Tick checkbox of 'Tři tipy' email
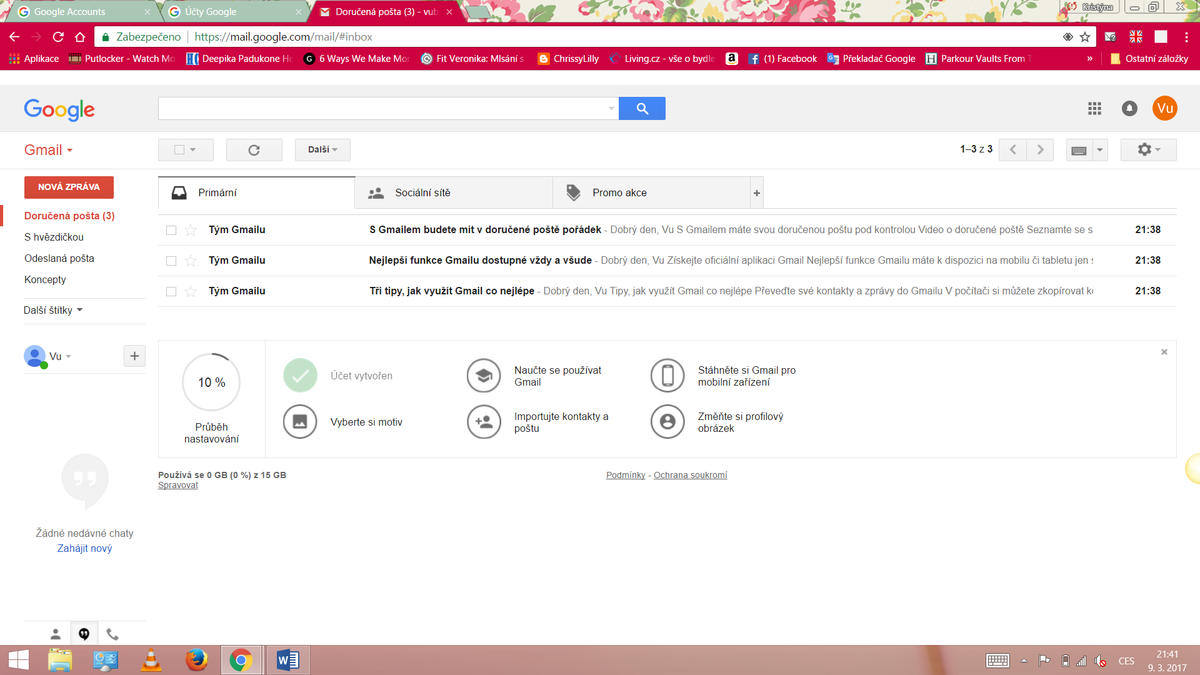The width and height of the screenshot is (1200, 675). [171, 292]
